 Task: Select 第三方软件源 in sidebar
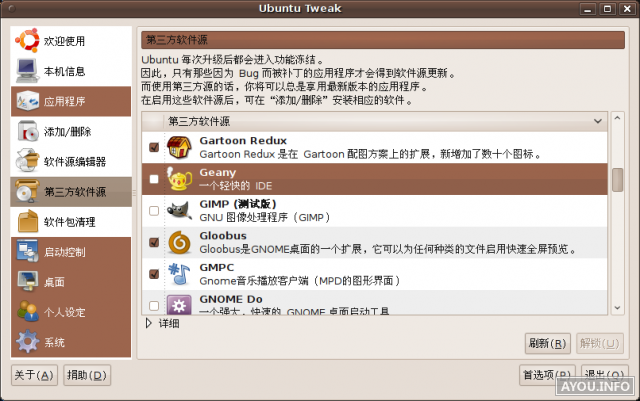71,192
